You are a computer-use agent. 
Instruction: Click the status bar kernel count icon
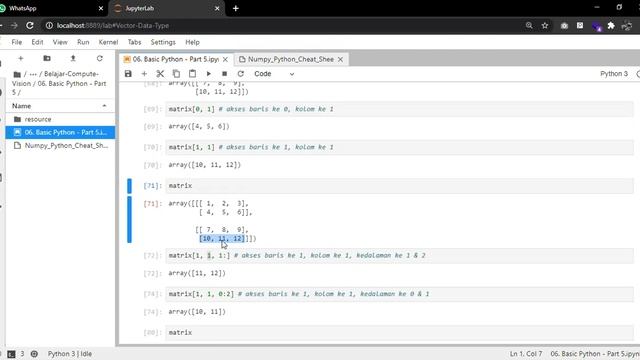coord(34,354)
